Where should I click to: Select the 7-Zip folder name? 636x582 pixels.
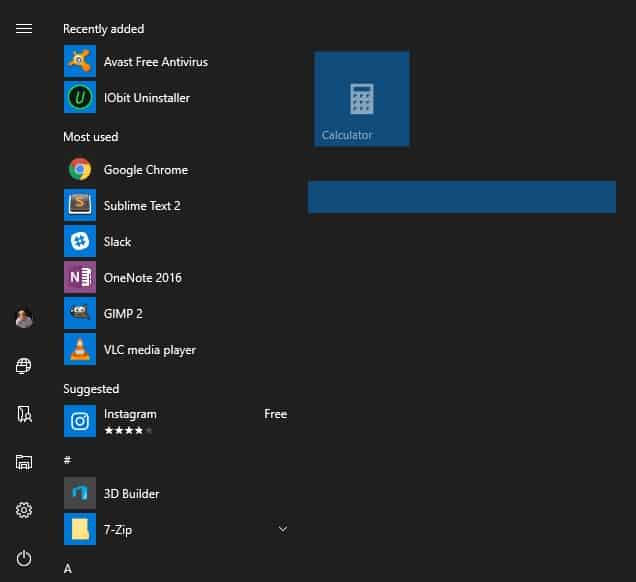pos(118,530)
